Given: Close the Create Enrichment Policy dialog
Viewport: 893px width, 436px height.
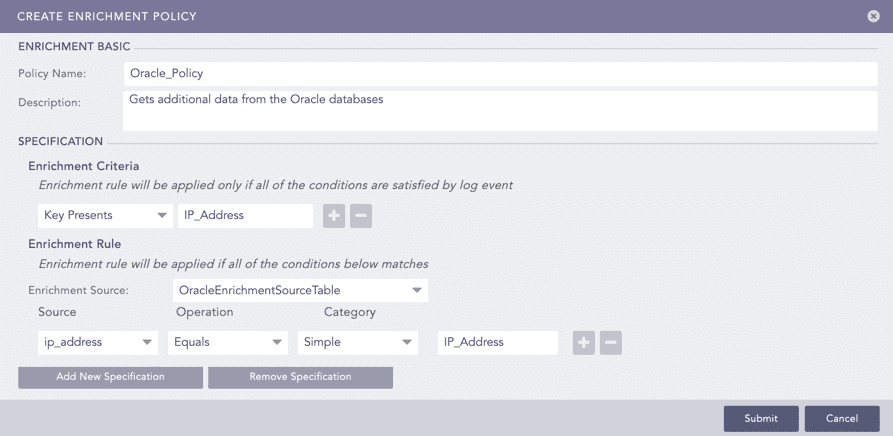Looking at the screenshot, I should point(873,16).
